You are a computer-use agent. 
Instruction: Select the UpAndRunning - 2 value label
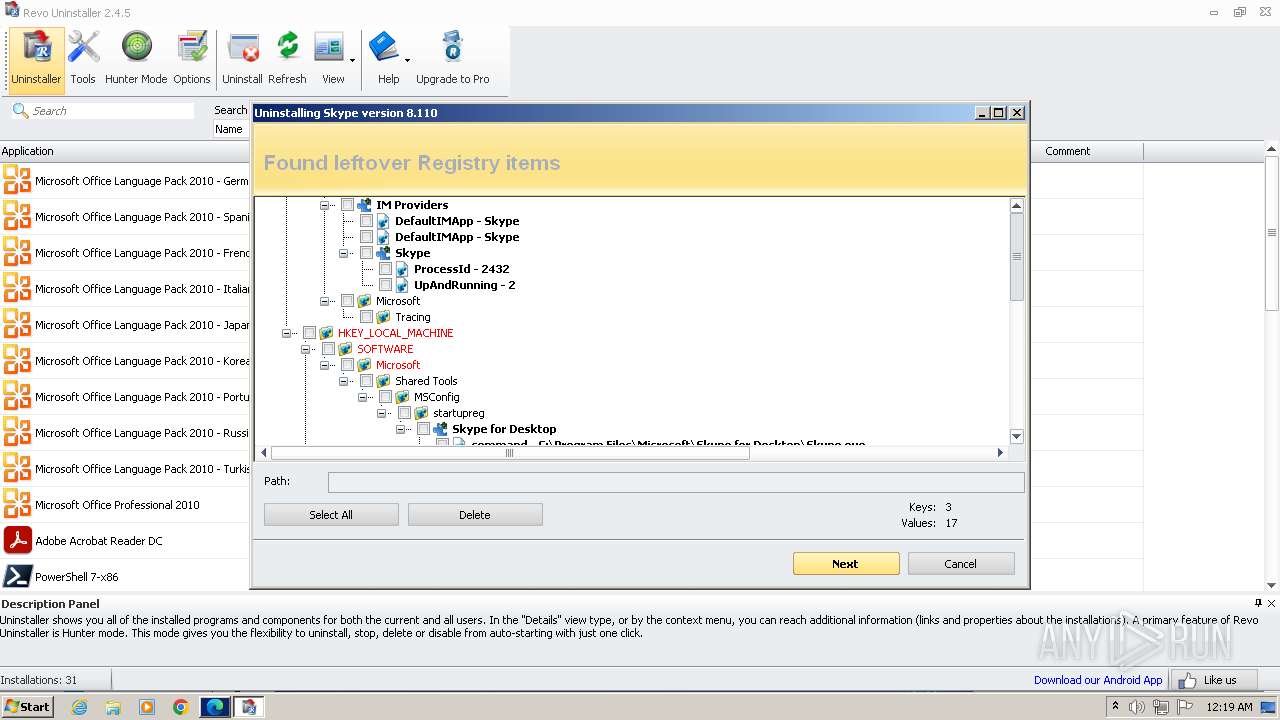465,285
